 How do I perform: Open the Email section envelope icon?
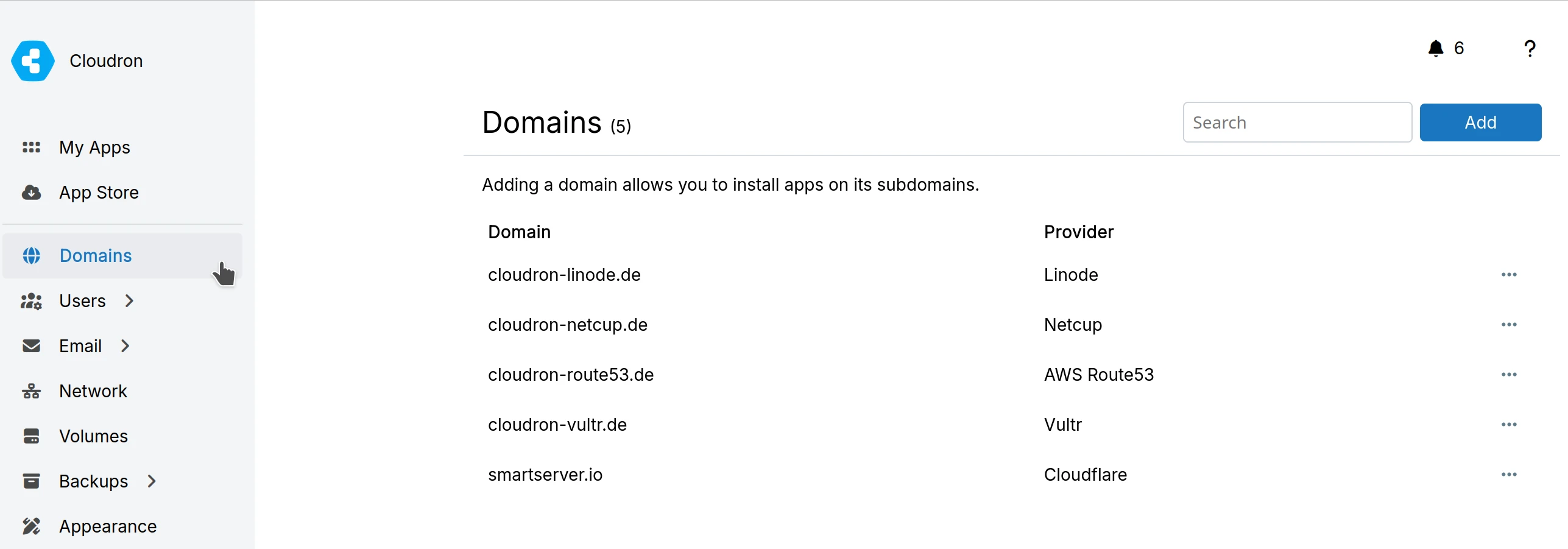pos(30,345)
